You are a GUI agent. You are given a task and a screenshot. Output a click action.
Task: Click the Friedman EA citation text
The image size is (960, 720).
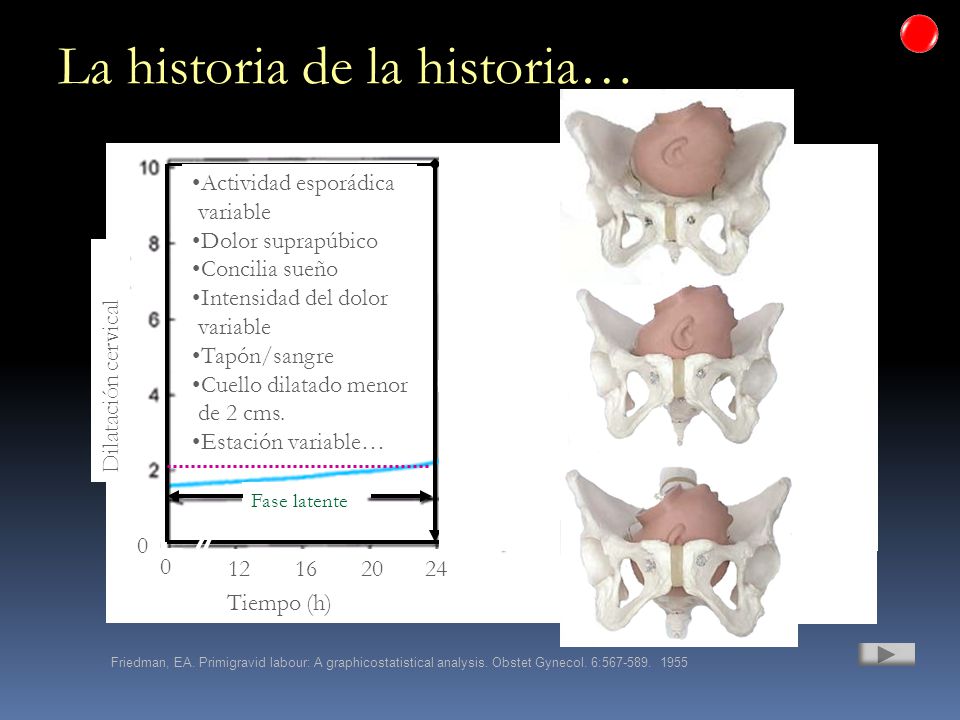click(x=399, y=662)
